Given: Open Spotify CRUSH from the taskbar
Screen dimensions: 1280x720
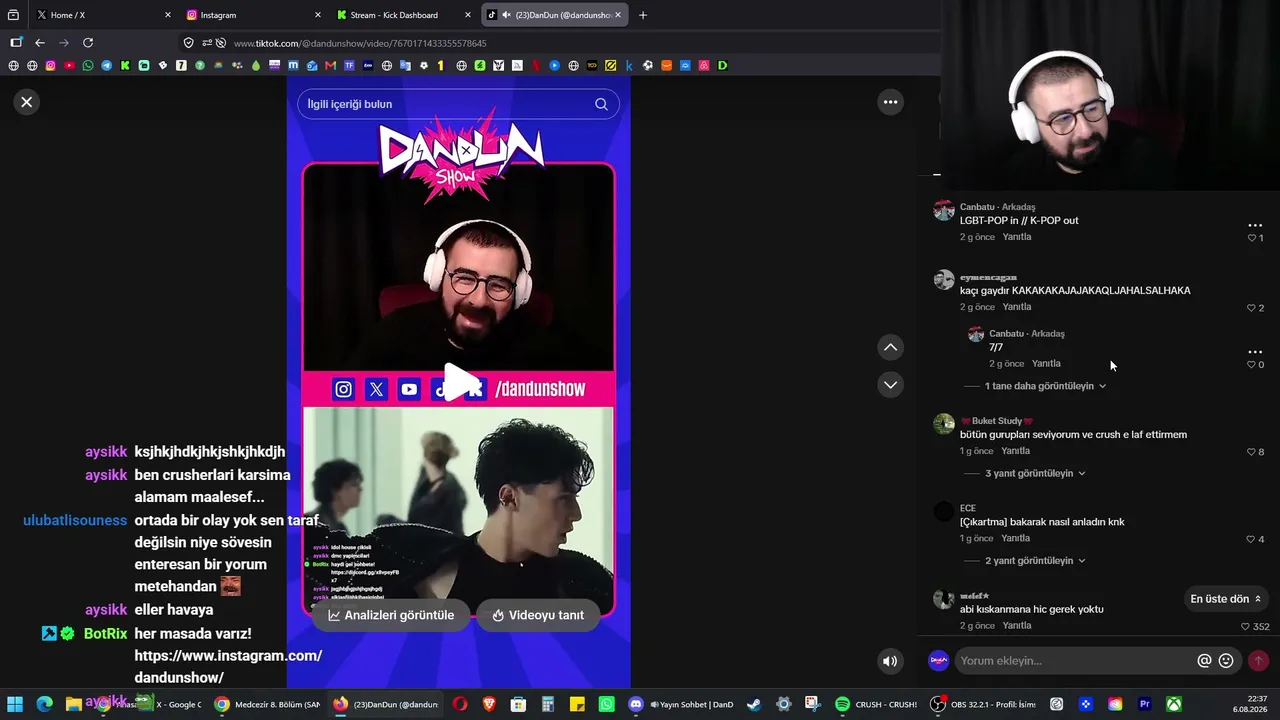Looking at the screenshot, I should coord(875,704).
